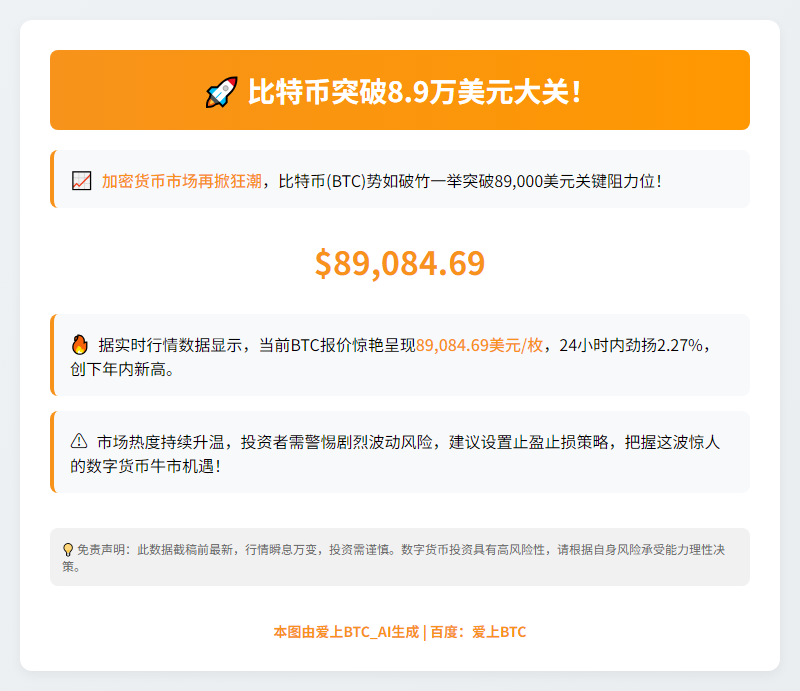Viewport: 800px width, 691px height.
Task: Click the headline 比特币突破8.9万美元大关!
Action: click(414, 92)
